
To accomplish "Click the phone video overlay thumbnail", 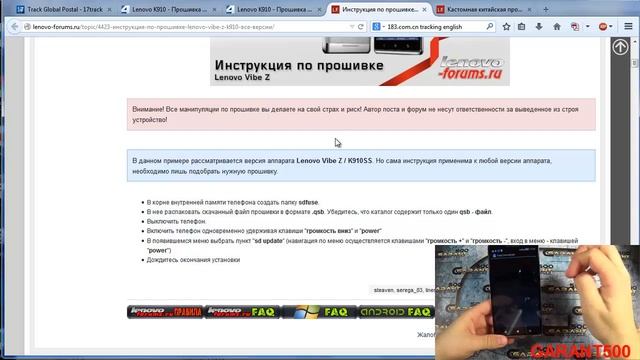I will (537, 302).
